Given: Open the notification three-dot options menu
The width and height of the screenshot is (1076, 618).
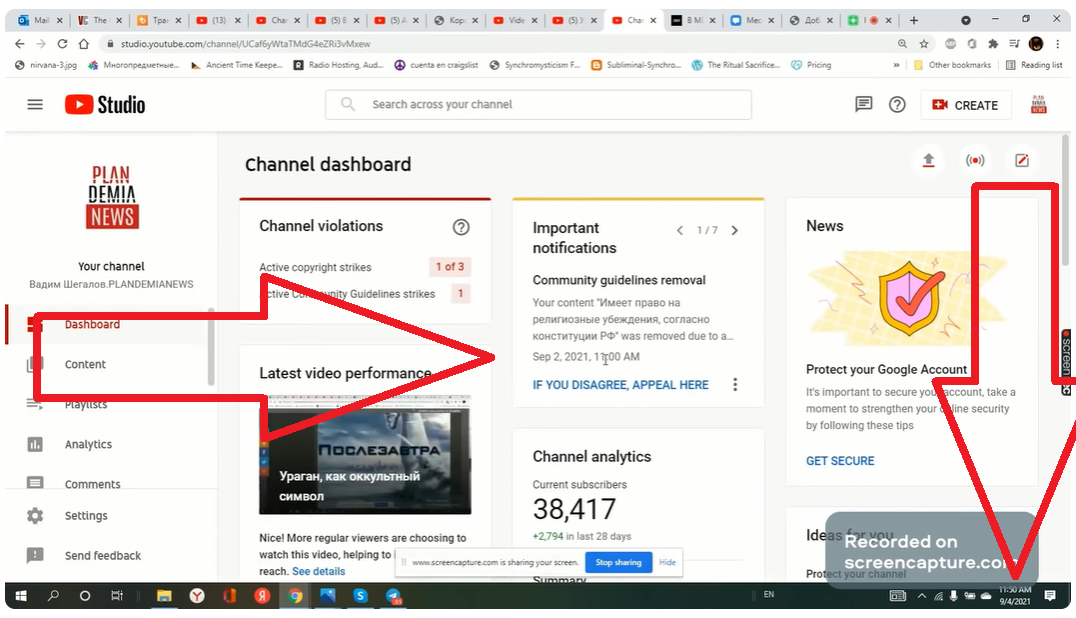Looking at the screenshot, I should [735, 385].
